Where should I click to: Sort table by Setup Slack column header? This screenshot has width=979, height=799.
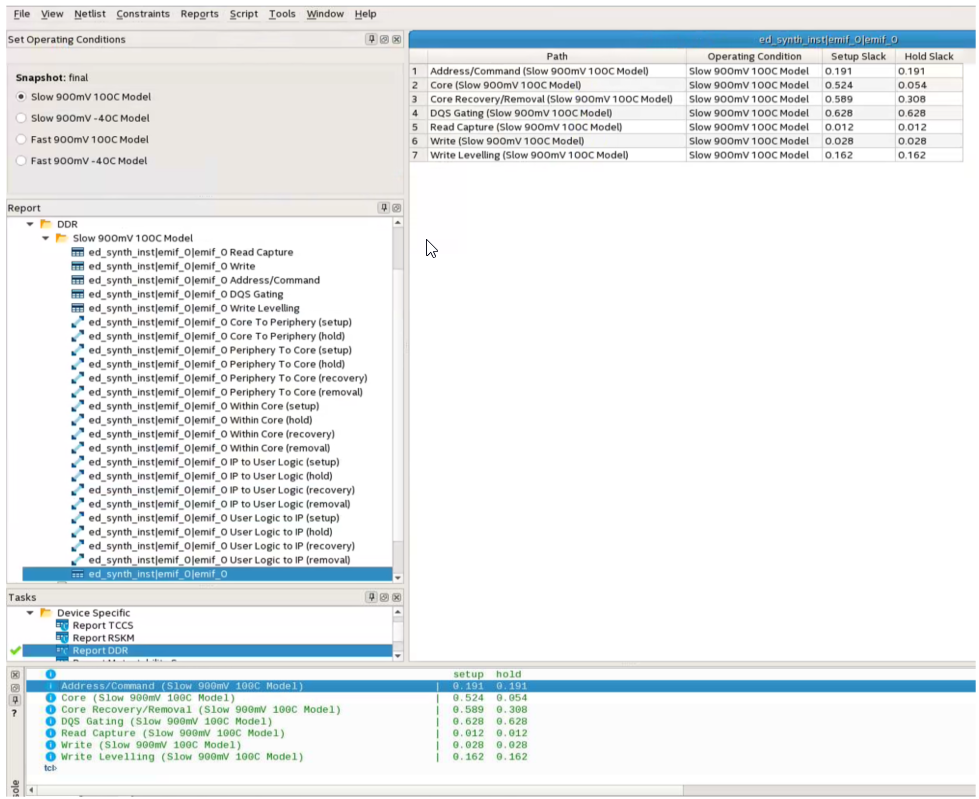pos(858,57)
